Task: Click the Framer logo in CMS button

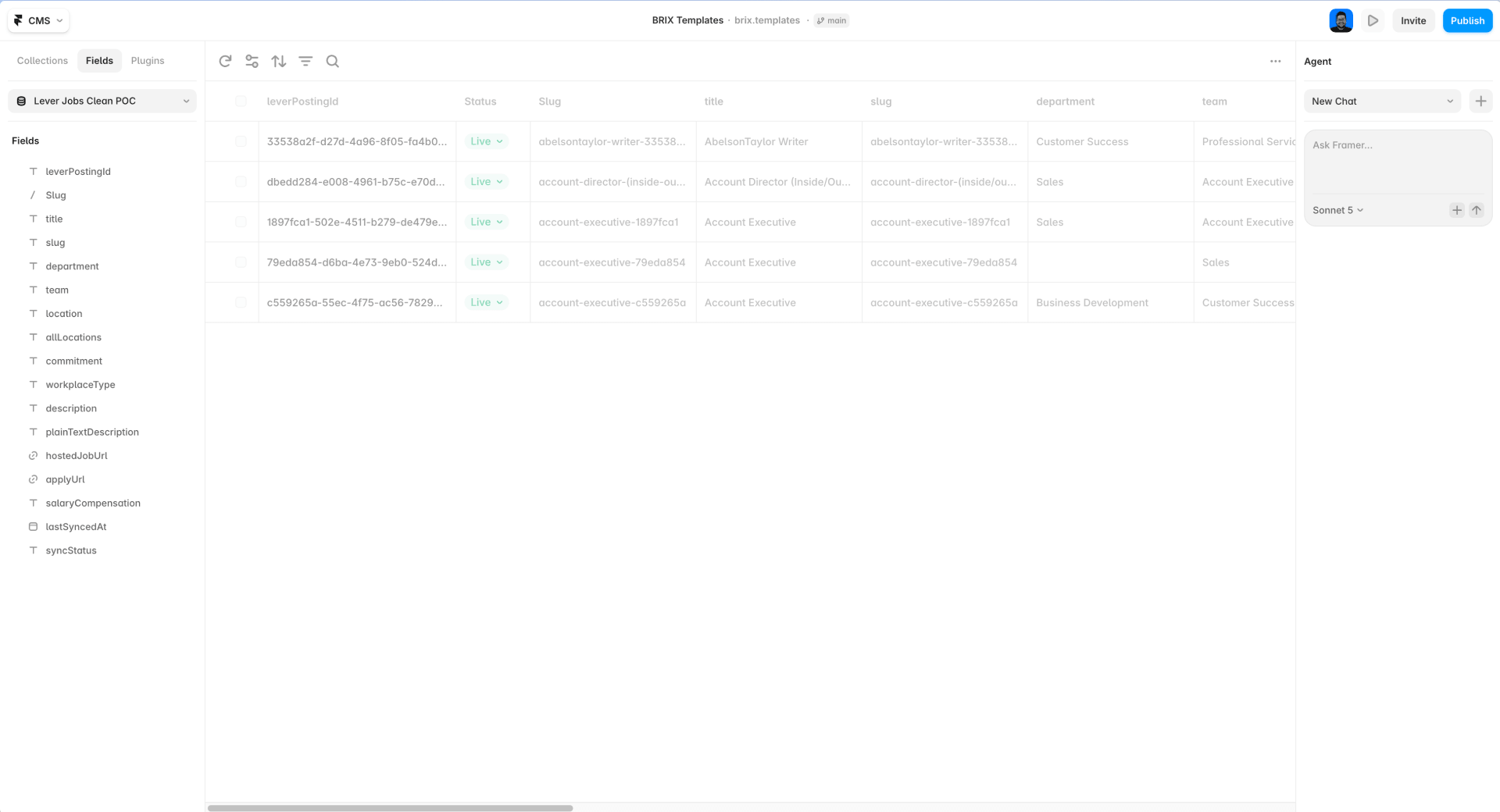Action: coord(18,20)
